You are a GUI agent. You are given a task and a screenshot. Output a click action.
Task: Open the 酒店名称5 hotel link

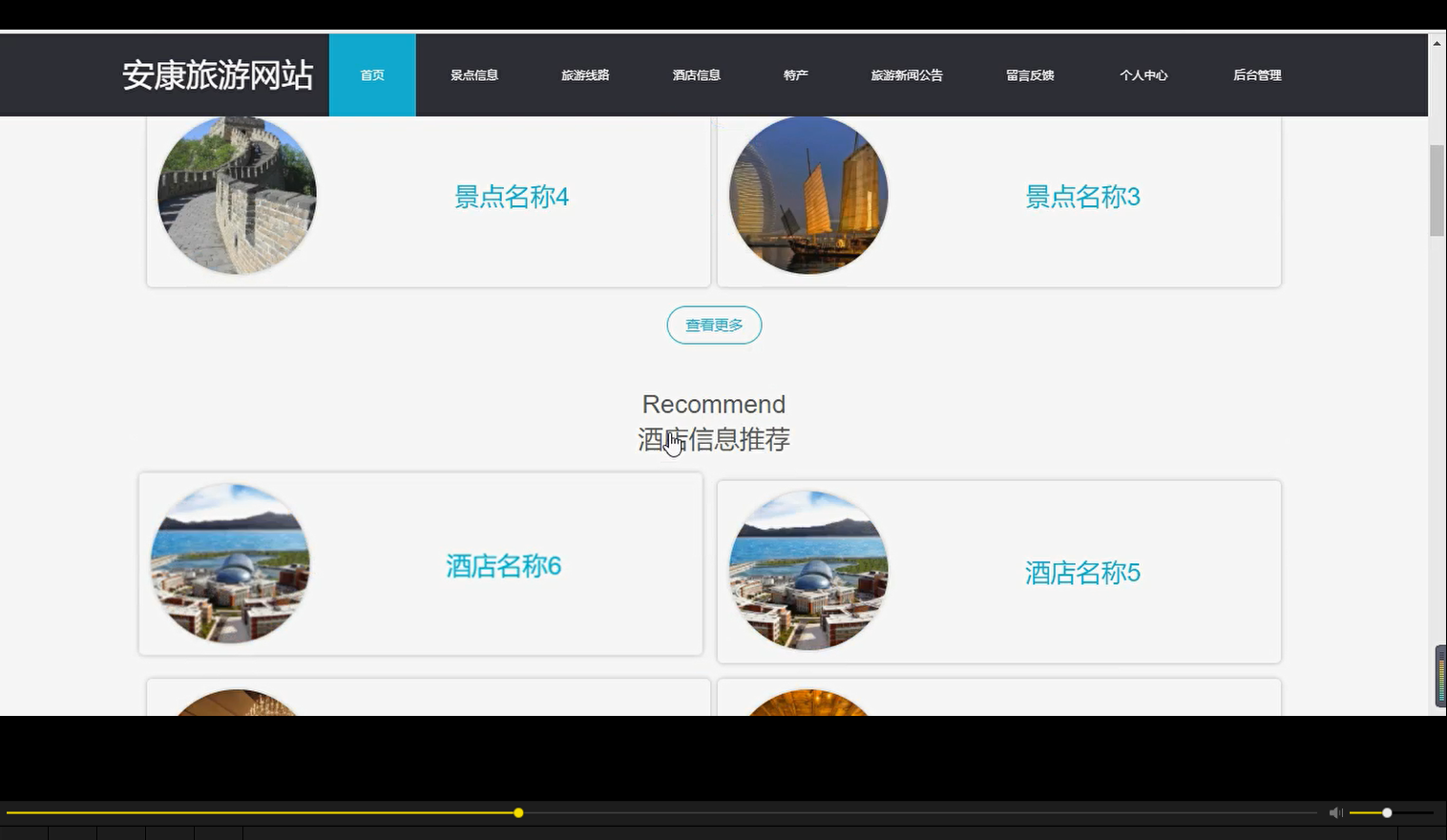pos(1082,572)
